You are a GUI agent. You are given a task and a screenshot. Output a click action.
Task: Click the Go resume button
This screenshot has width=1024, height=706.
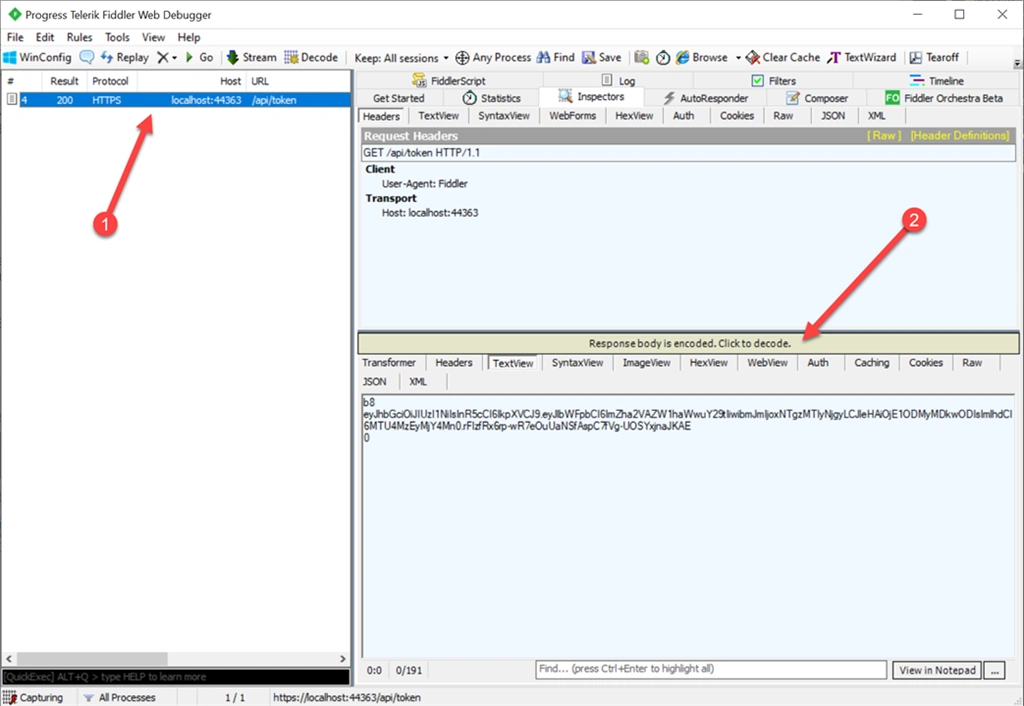tap(199, 57)
